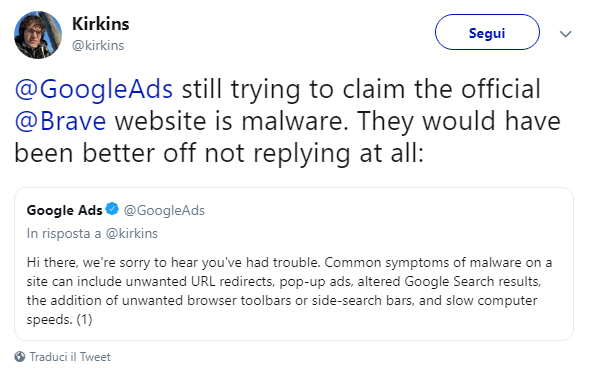Click the globe icon next to Traduci il Tweet

click(x=20, y=357)
